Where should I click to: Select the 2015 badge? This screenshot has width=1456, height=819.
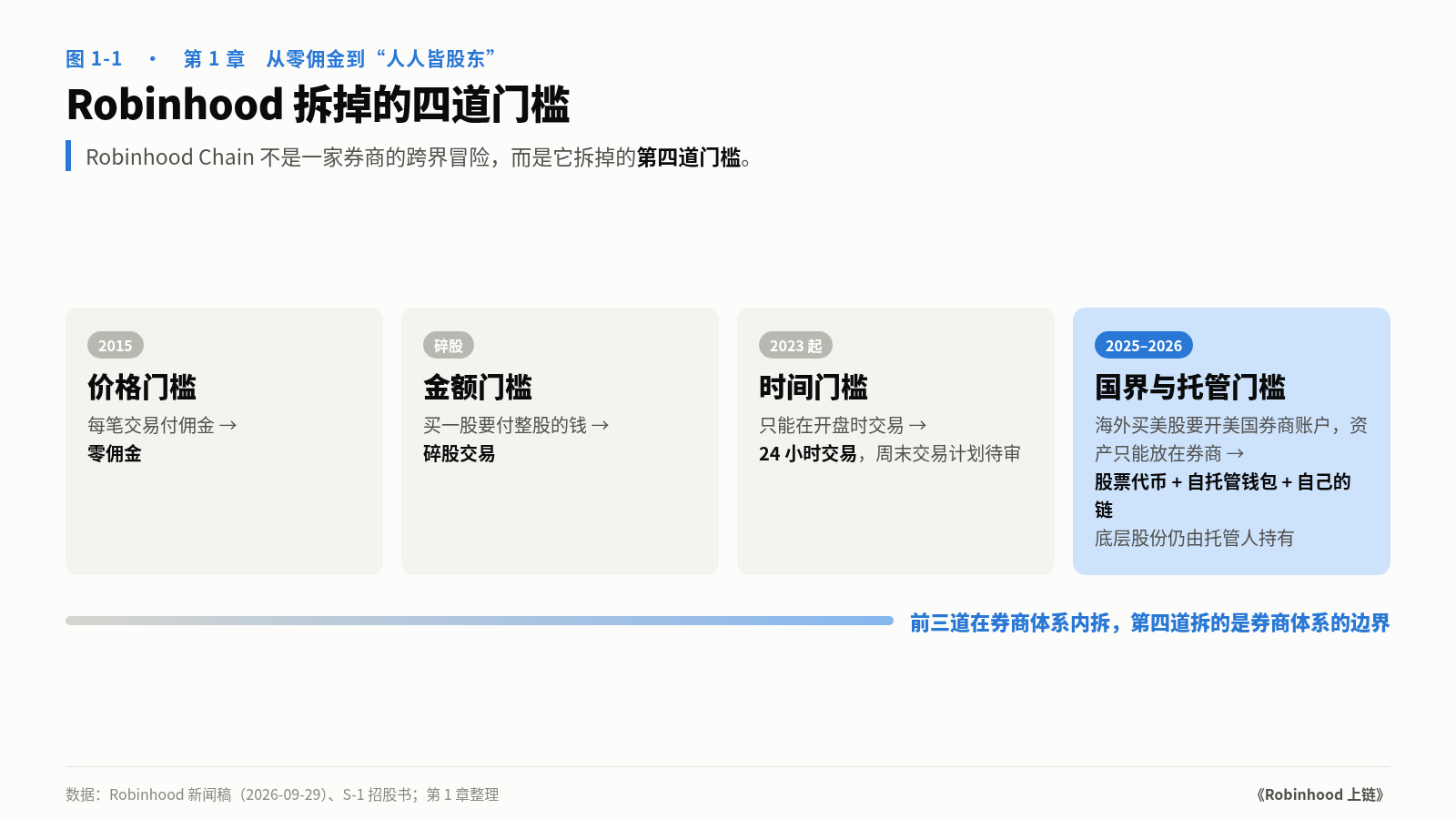116,346
